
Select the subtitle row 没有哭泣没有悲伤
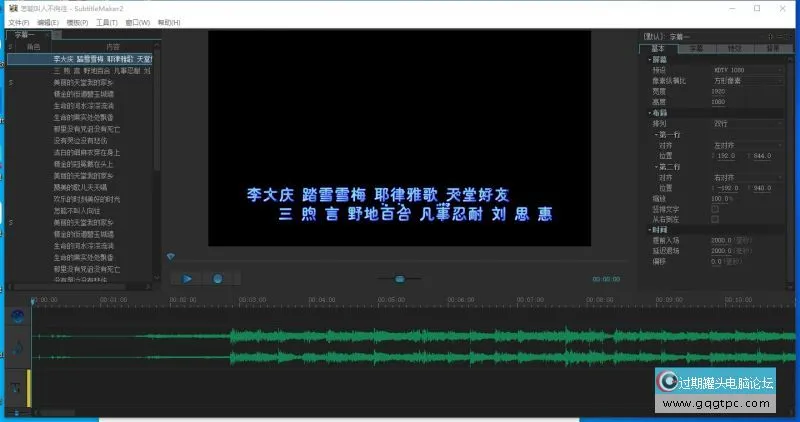pos(80,140)
